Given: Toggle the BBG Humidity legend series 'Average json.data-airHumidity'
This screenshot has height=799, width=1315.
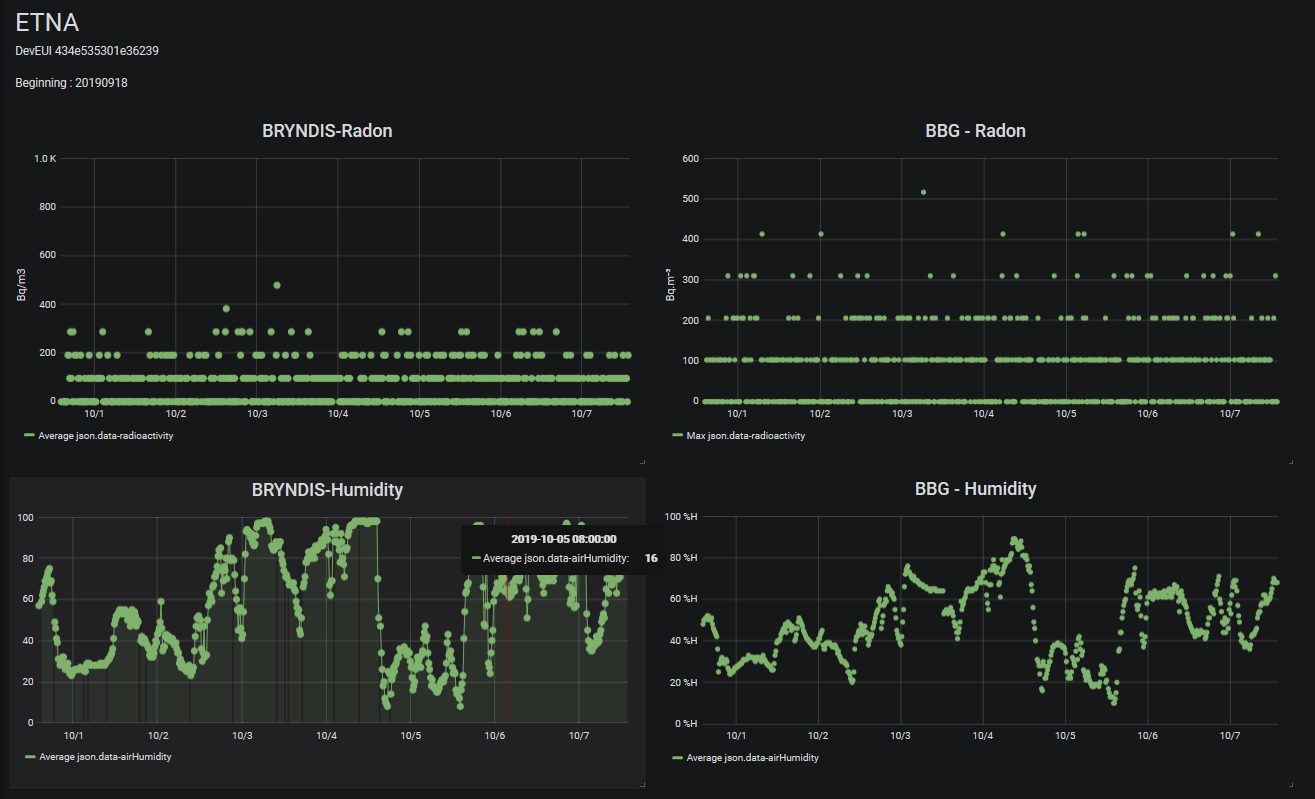Looking at the screenshot, I should pos(752,758).
